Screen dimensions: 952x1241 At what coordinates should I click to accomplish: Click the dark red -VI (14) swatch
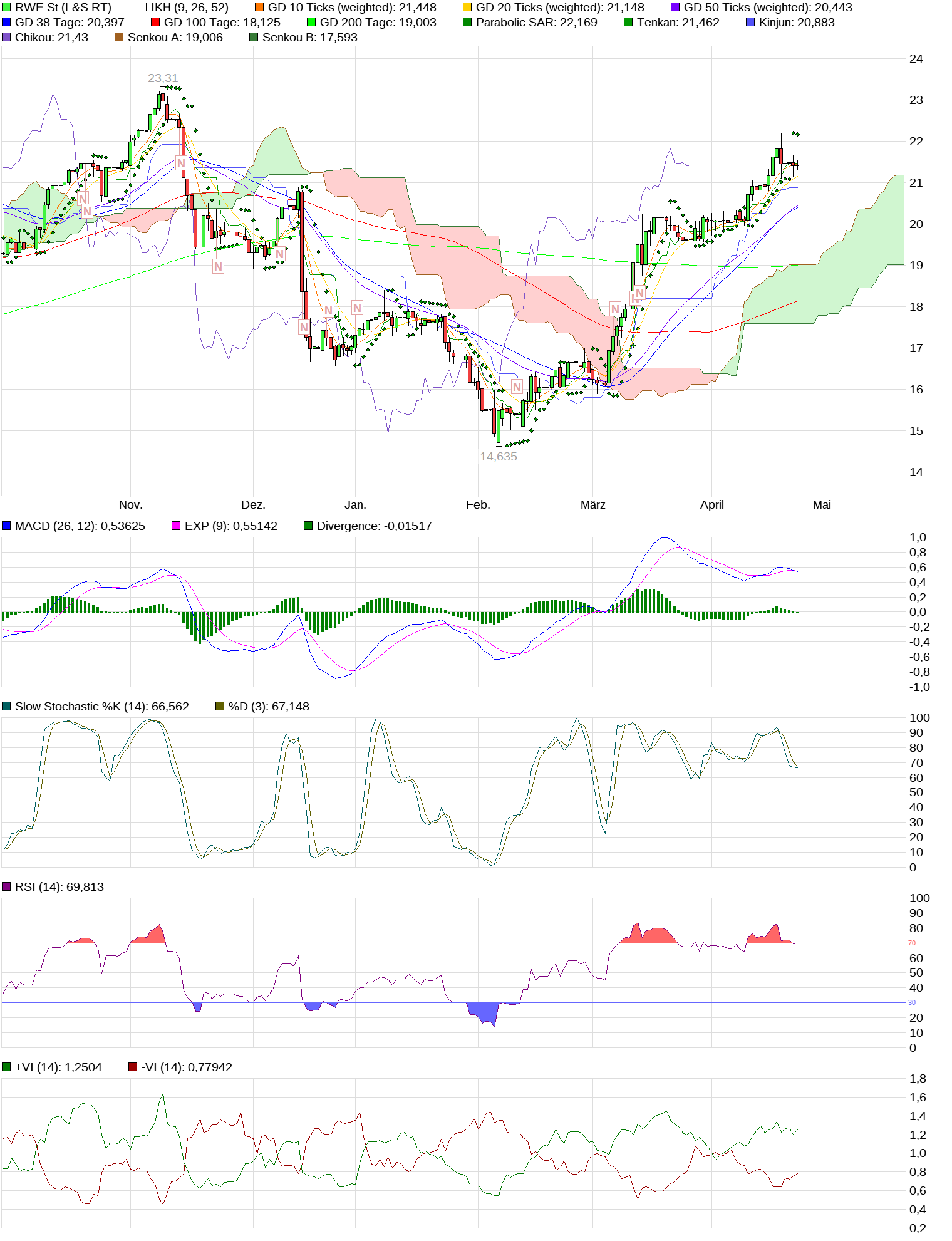click(x=133, y=1067)
